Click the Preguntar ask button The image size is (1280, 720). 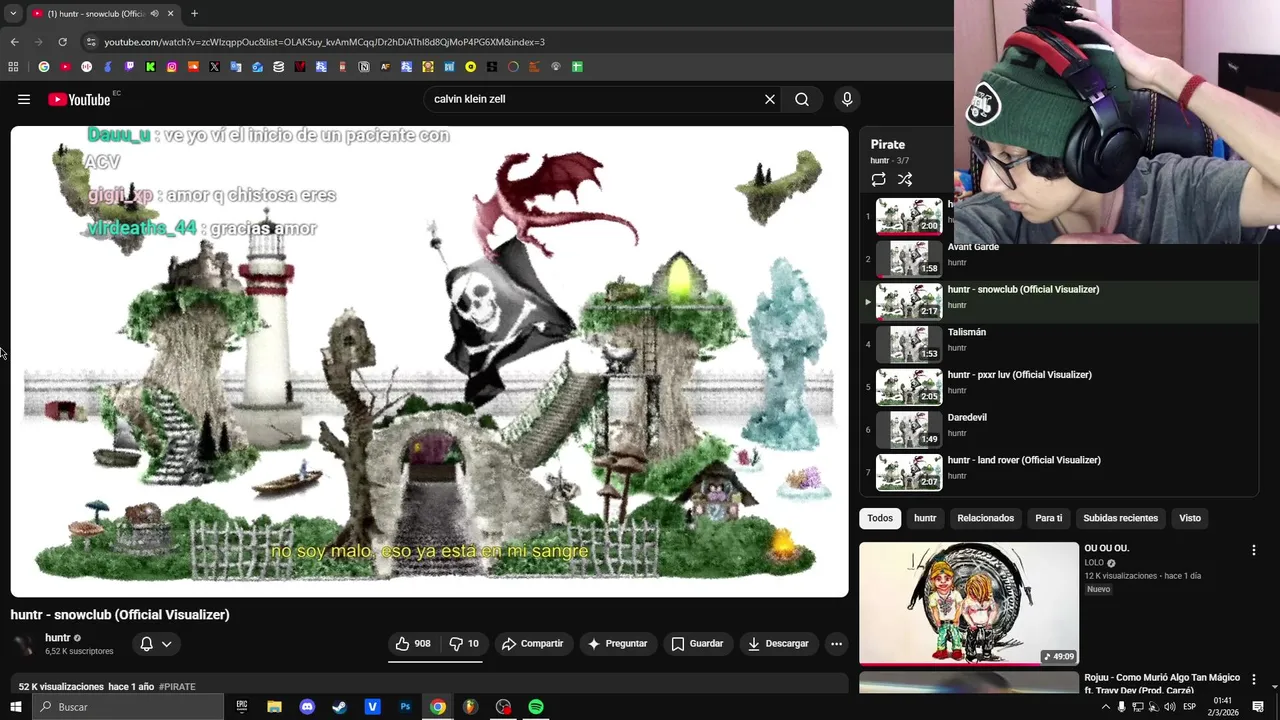(617, 643)
